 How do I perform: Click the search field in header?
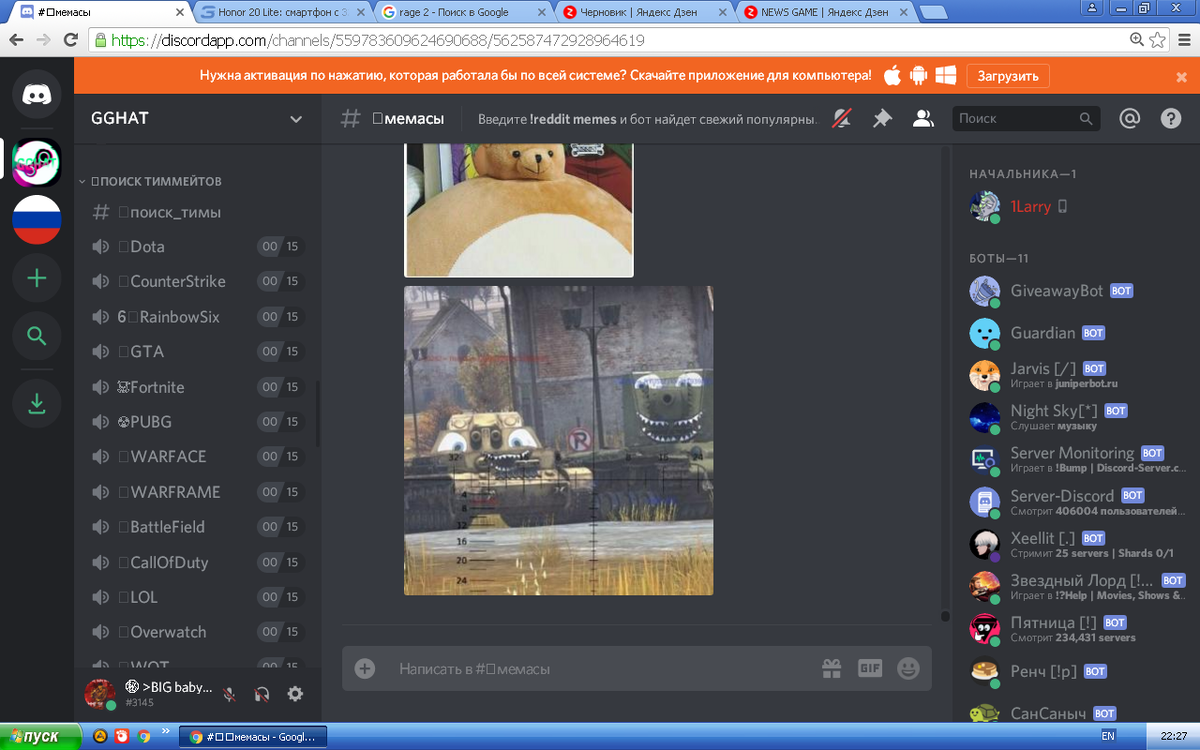click(1026, 118)
